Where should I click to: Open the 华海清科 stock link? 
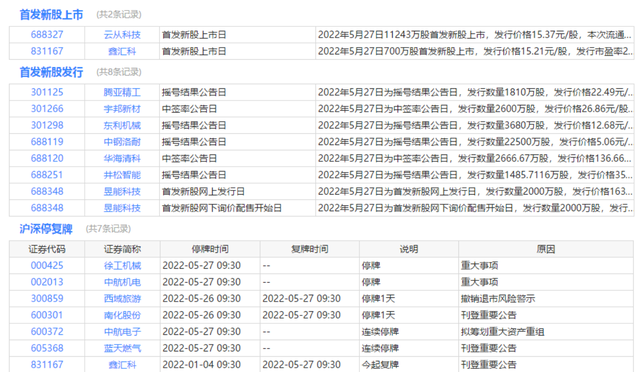point(122,158)
